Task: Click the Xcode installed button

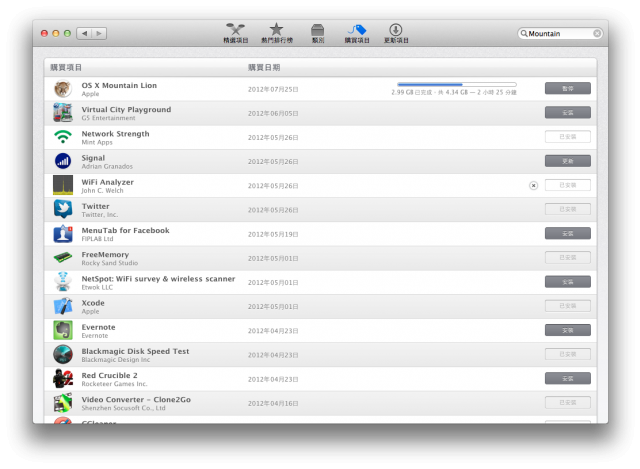Action: click(x=567, y=306)
